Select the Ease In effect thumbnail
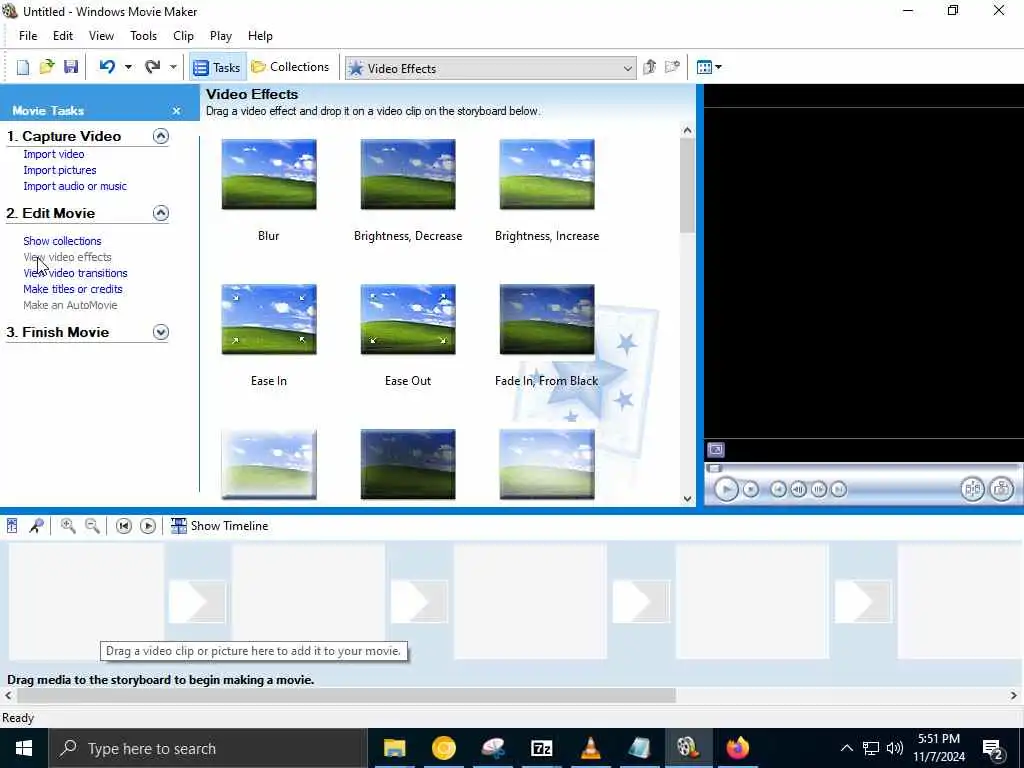 tap(269, 319)
